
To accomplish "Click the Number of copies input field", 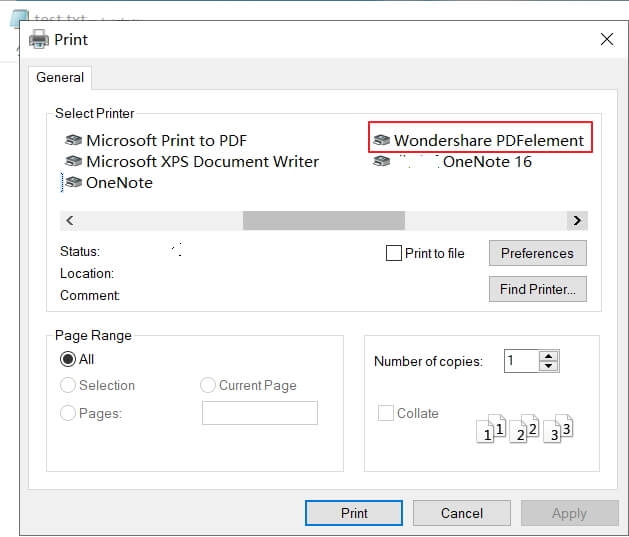I will [x=521, y=361].
